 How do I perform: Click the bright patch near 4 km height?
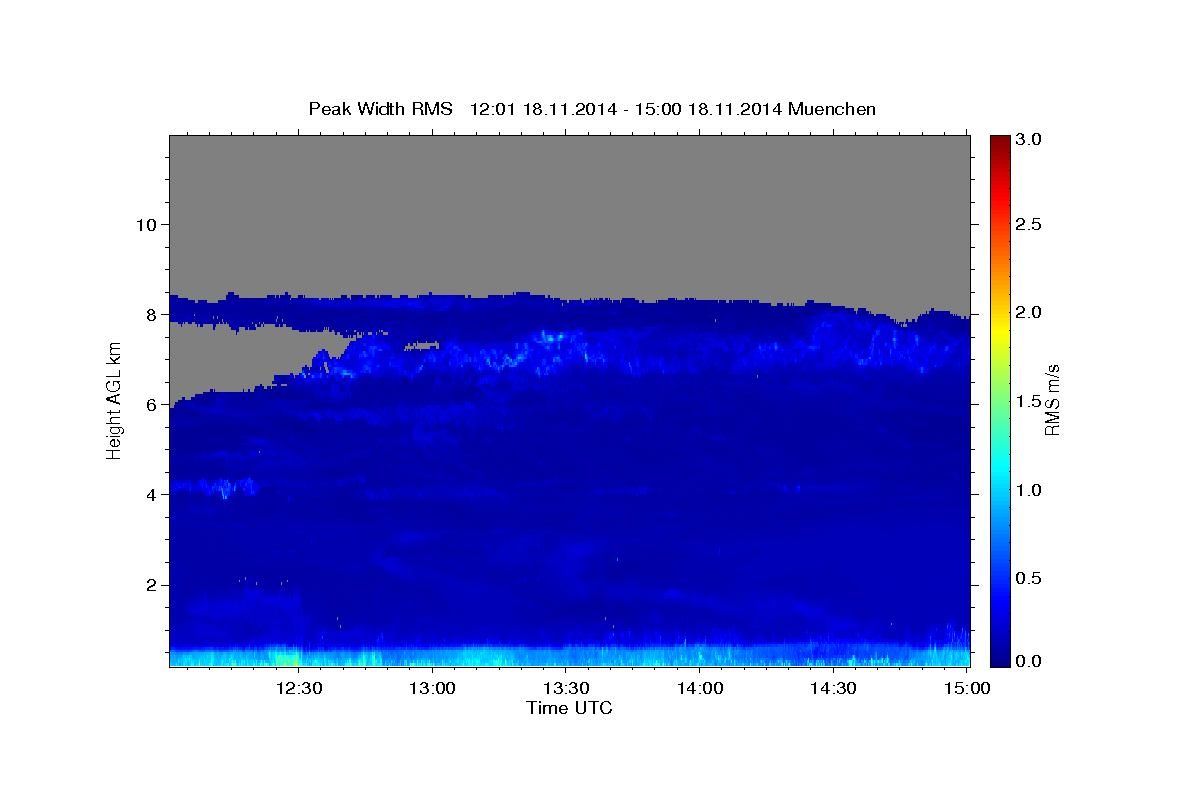point(216,487)
